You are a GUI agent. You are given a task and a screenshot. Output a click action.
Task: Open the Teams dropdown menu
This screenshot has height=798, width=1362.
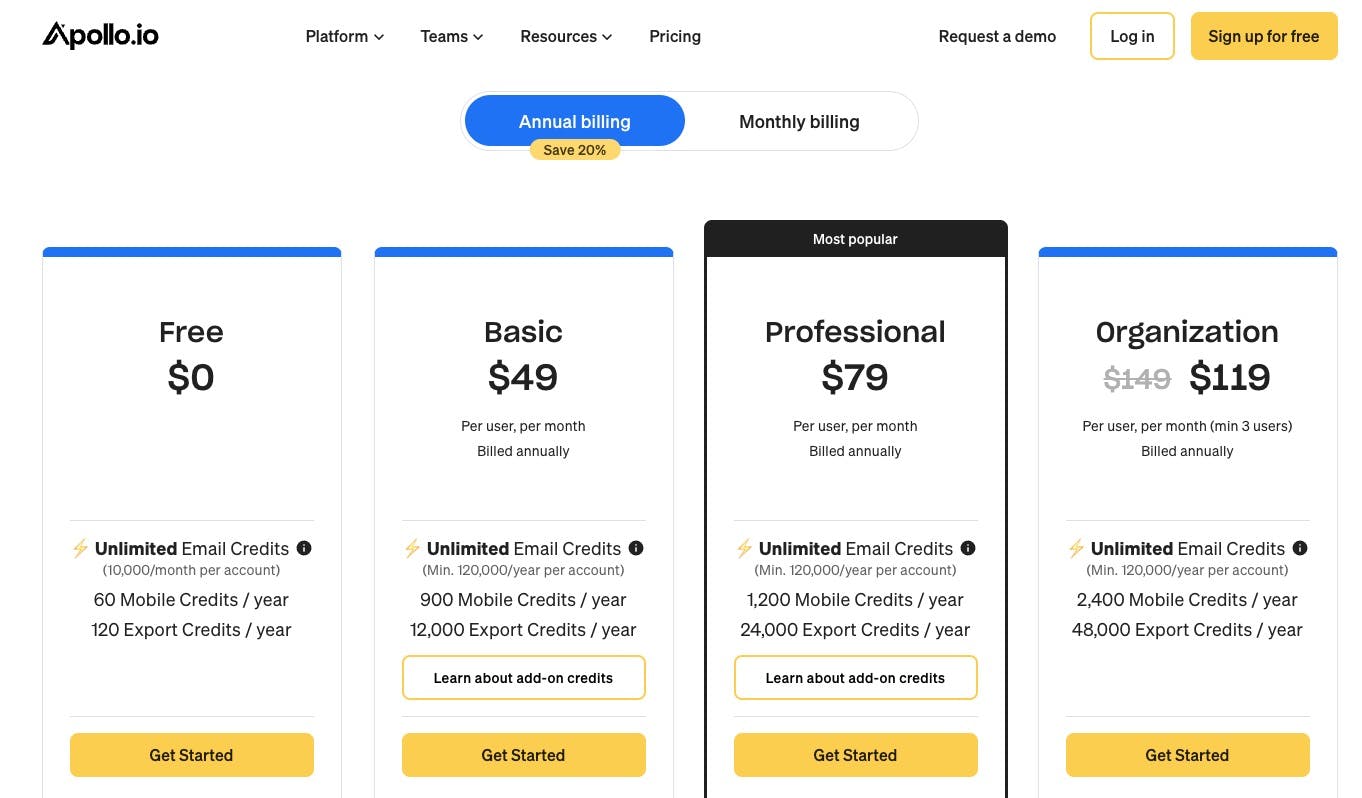tap(451, 37)
